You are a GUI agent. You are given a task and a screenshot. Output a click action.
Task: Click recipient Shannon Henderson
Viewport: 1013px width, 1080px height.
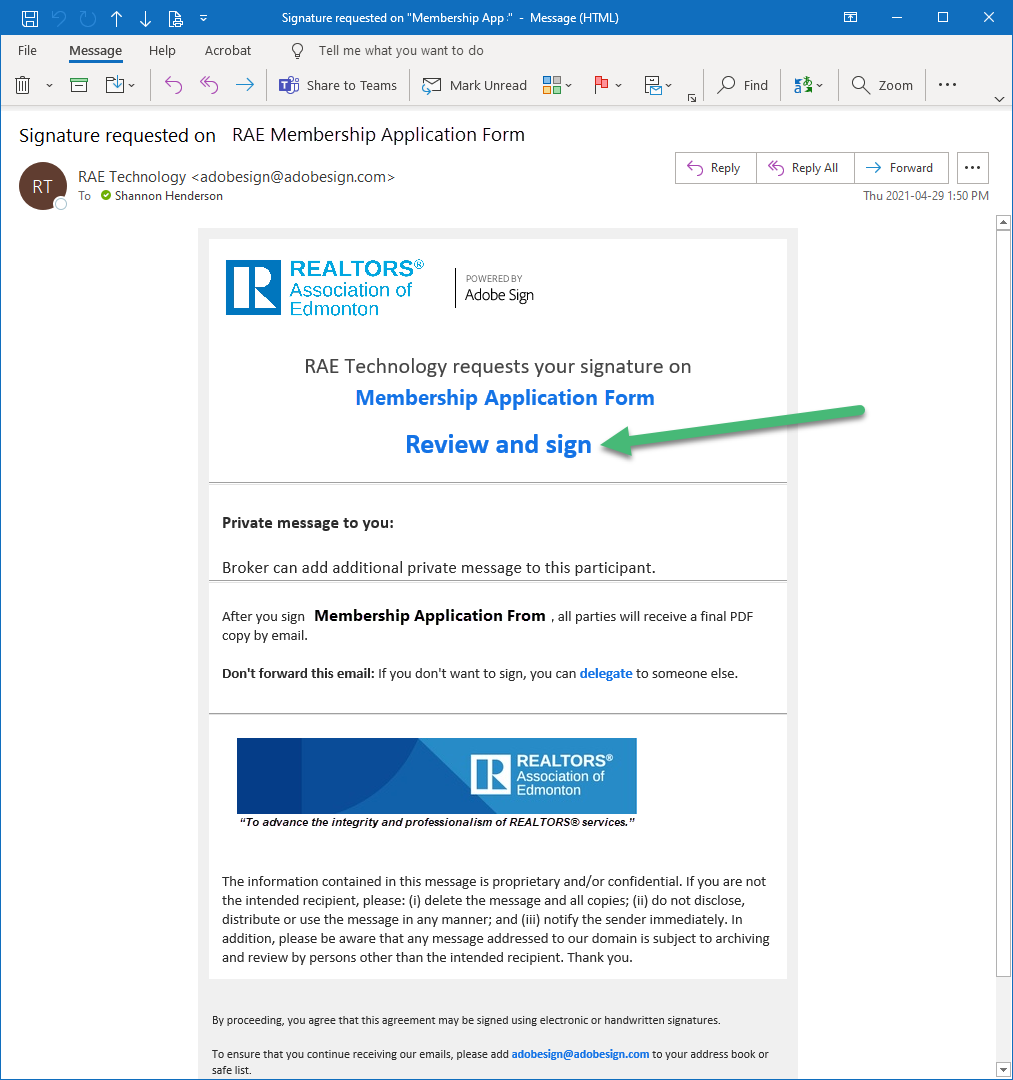click(x=169, y=196)
